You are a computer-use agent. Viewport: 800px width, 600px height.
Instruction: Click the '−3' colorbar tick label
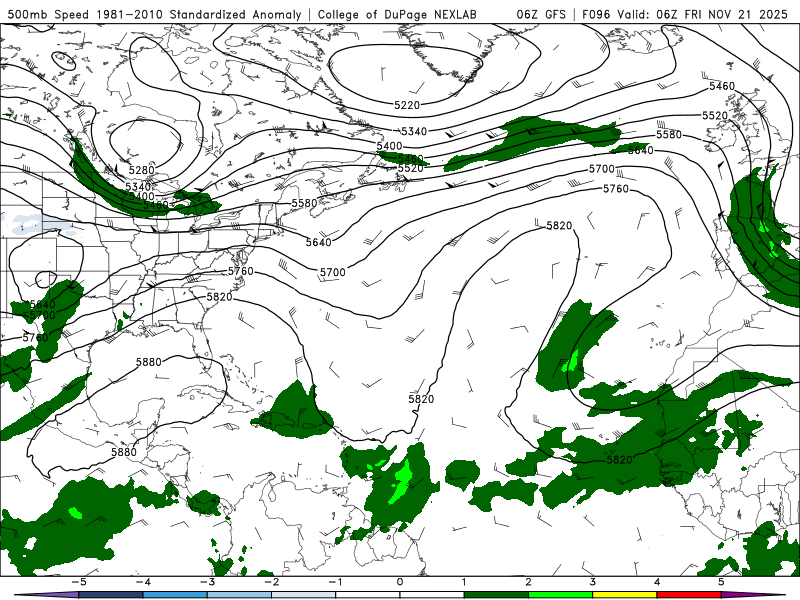point(207,582)
